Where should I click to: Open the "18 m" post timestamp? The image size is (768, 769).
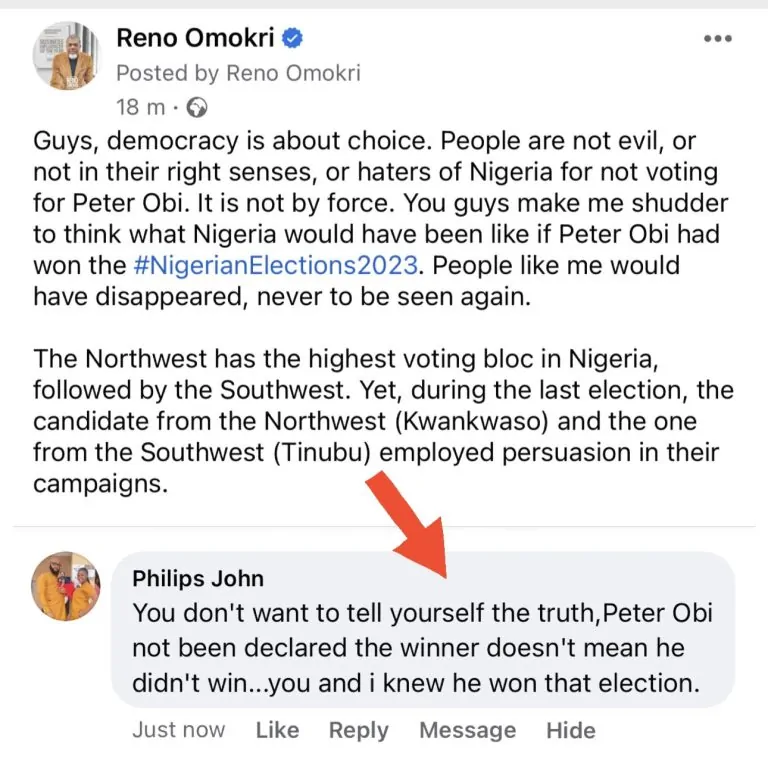pos(139,106)
